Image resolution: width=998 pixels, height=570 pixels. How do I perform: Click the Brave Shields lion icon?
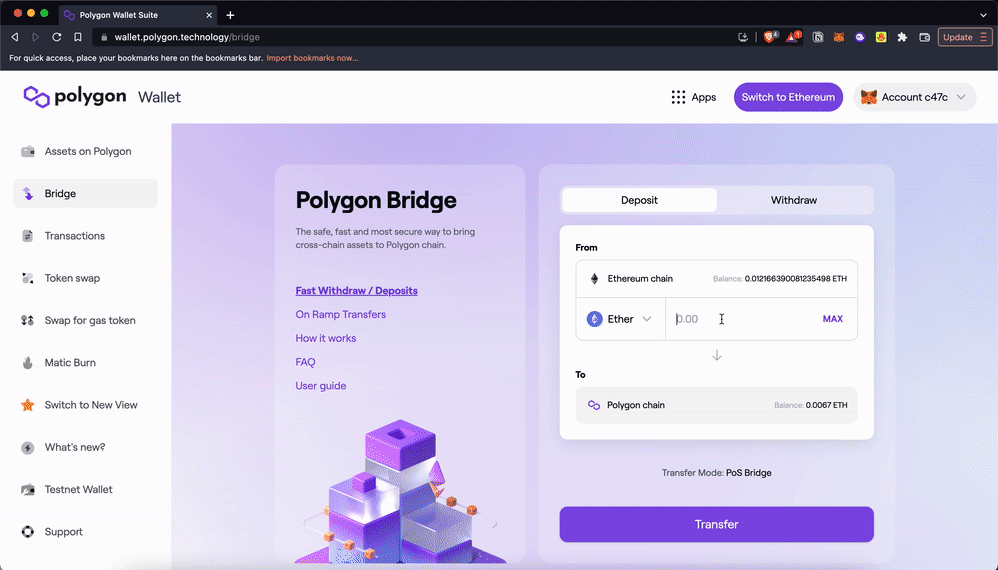[x=770, y=37]
